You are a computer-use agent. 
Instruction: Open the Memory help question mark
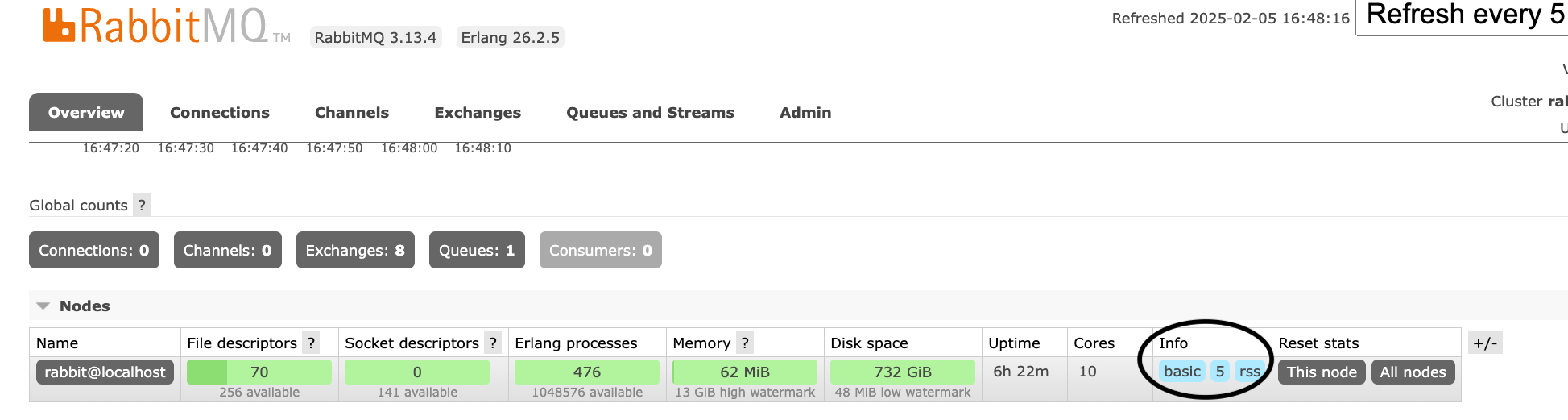pyautogui.click(x=745, y=343)
